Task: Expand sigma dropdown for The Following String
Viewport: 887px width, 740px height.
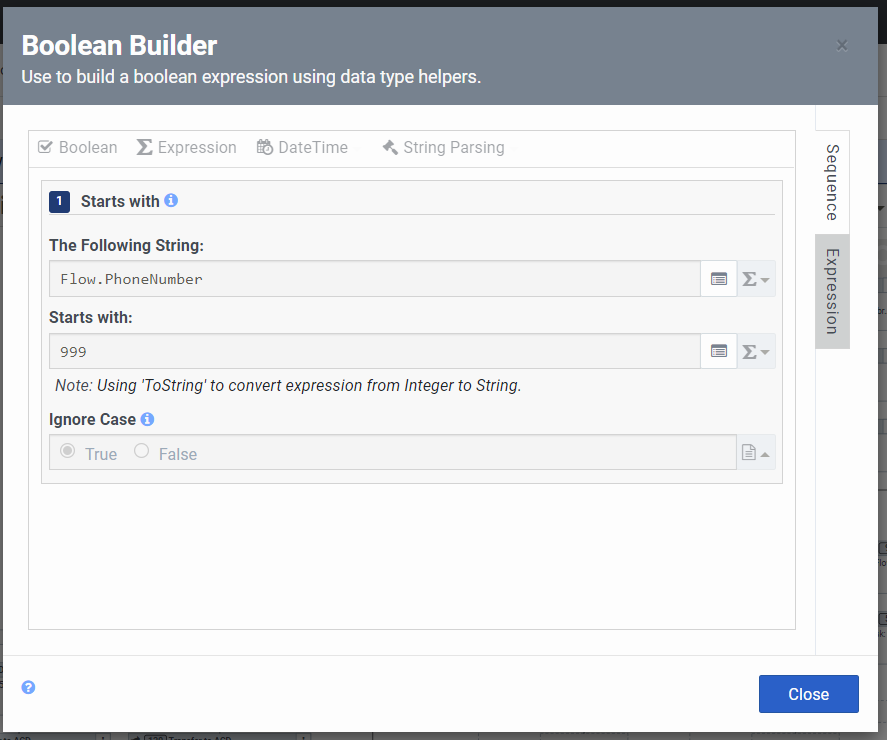Action: point(755,279)
